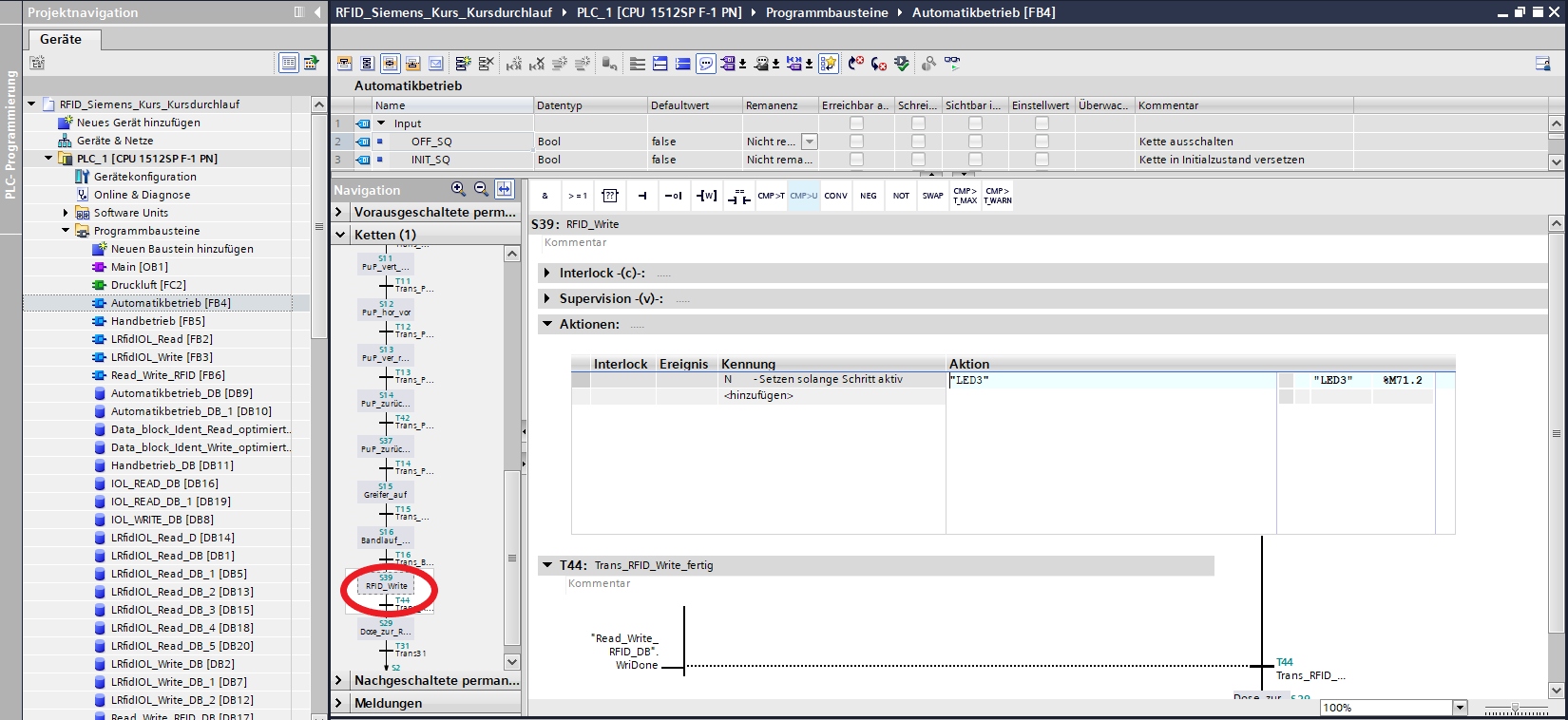Check 'Erreichbar' box for OFF_SQ row
1568x720 pixels.
(856, 142)
